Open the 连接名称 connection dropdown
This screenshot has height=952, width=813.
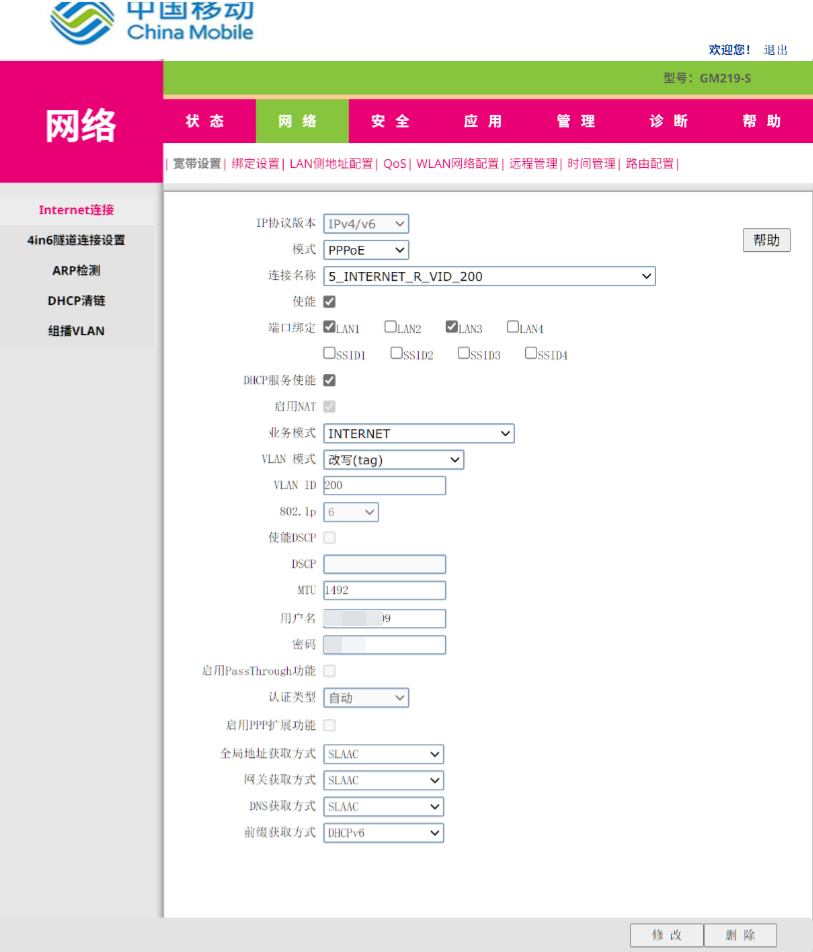489,276
